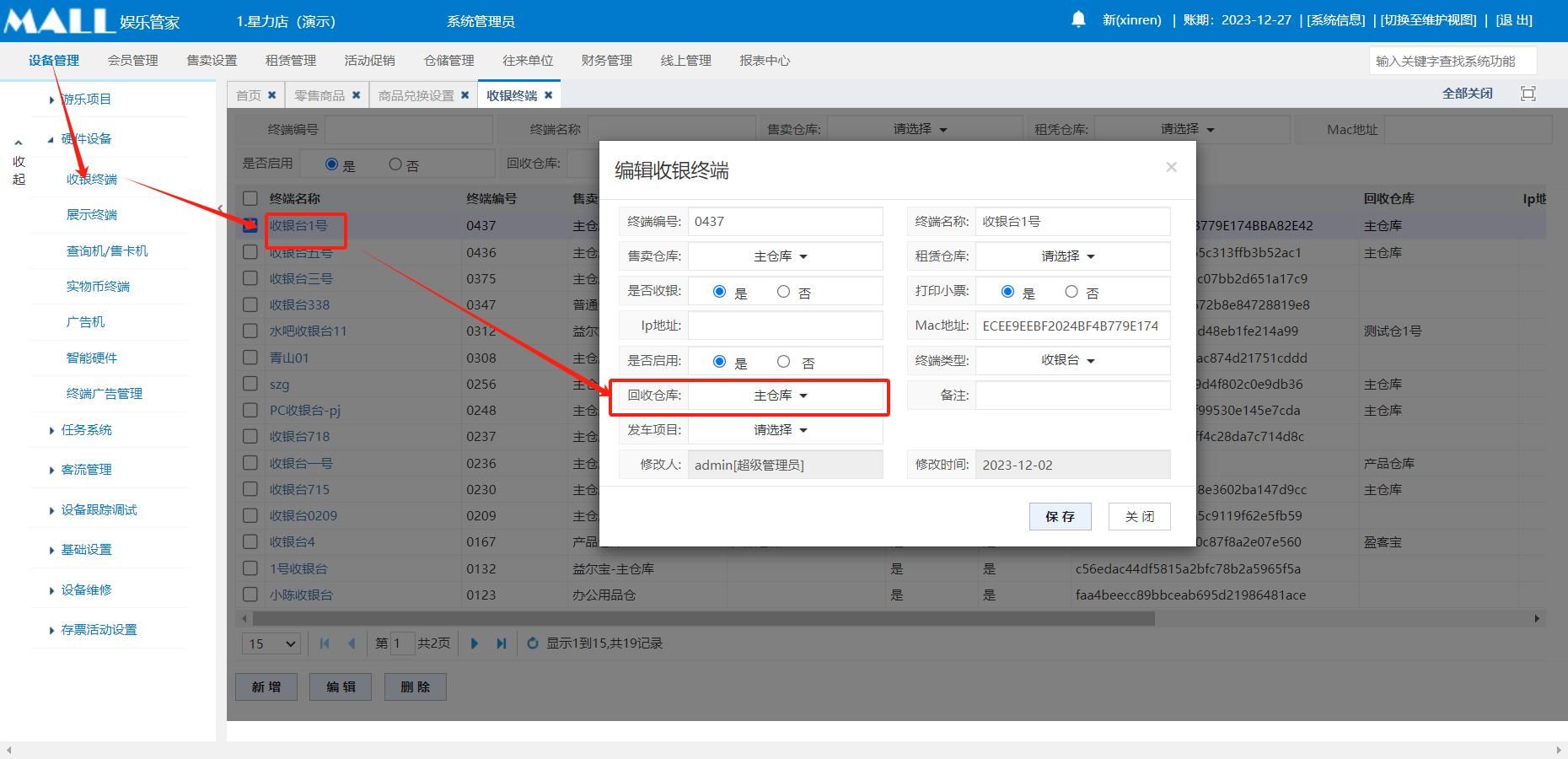Open the page size dropdown showing 15
Viewport: 1568px width, 759px height.
[271, 643]
